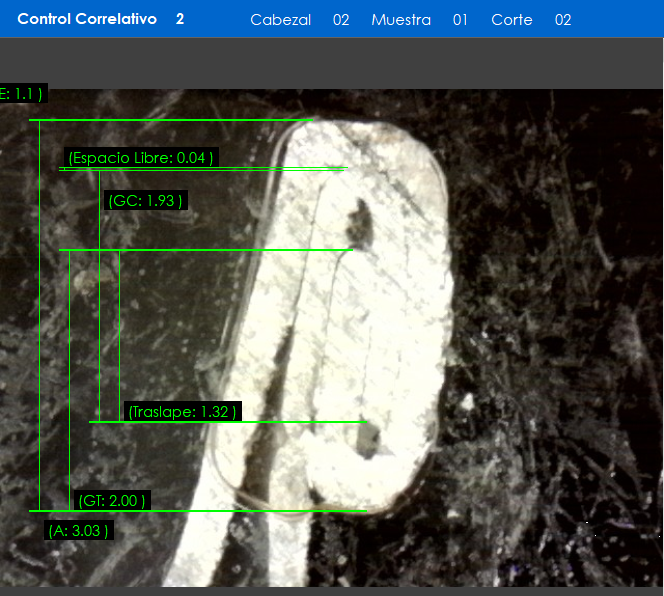664x596 pixels.
Task: Select the 02 value next to Cabezal
Action: [x=341, y=20]
